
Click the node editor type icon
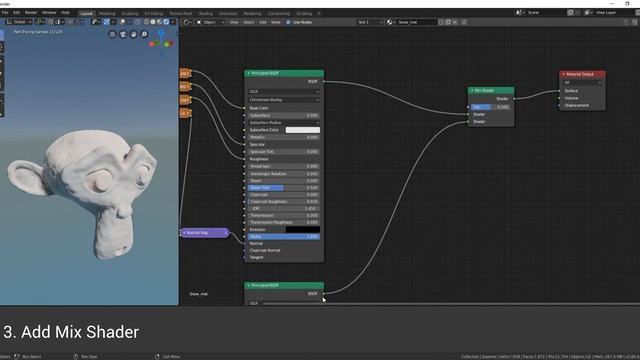click(187, 22)
